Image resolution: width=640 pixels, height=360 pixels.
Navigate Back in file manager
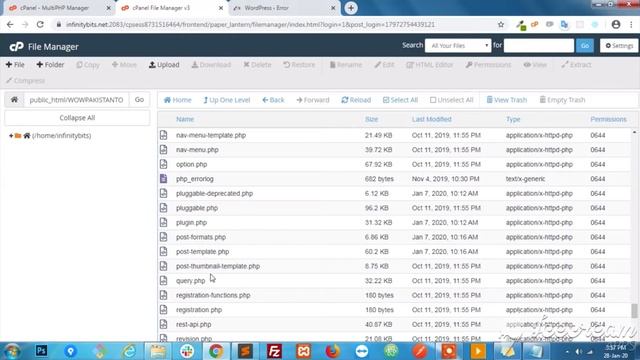(273, 100)
